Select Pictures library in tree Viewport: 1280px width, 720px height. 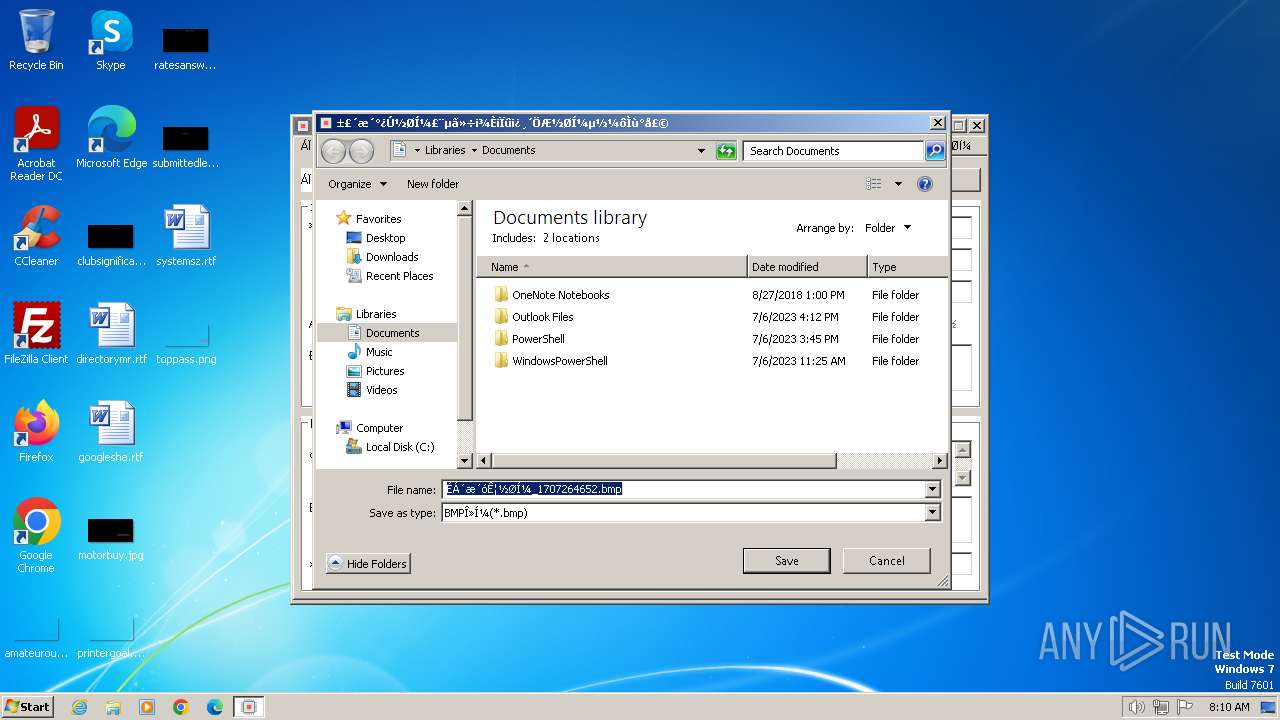[x=385, y=371]
